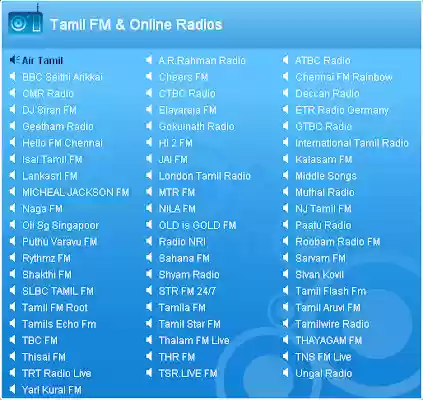Select TRT Radio Live station

coord(57,373)
